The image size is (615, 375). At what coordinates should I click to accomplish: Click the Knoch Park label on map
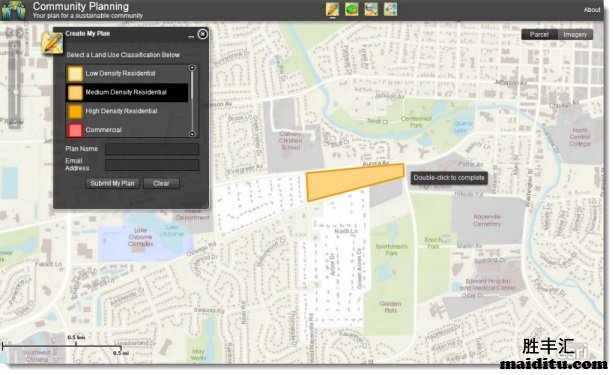point(433,243)
